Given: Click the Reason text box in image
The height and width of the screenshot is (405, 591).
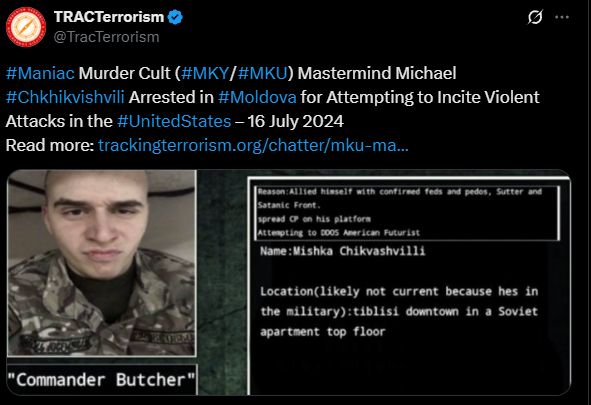Looking at the screenshot, I should 407,213.
